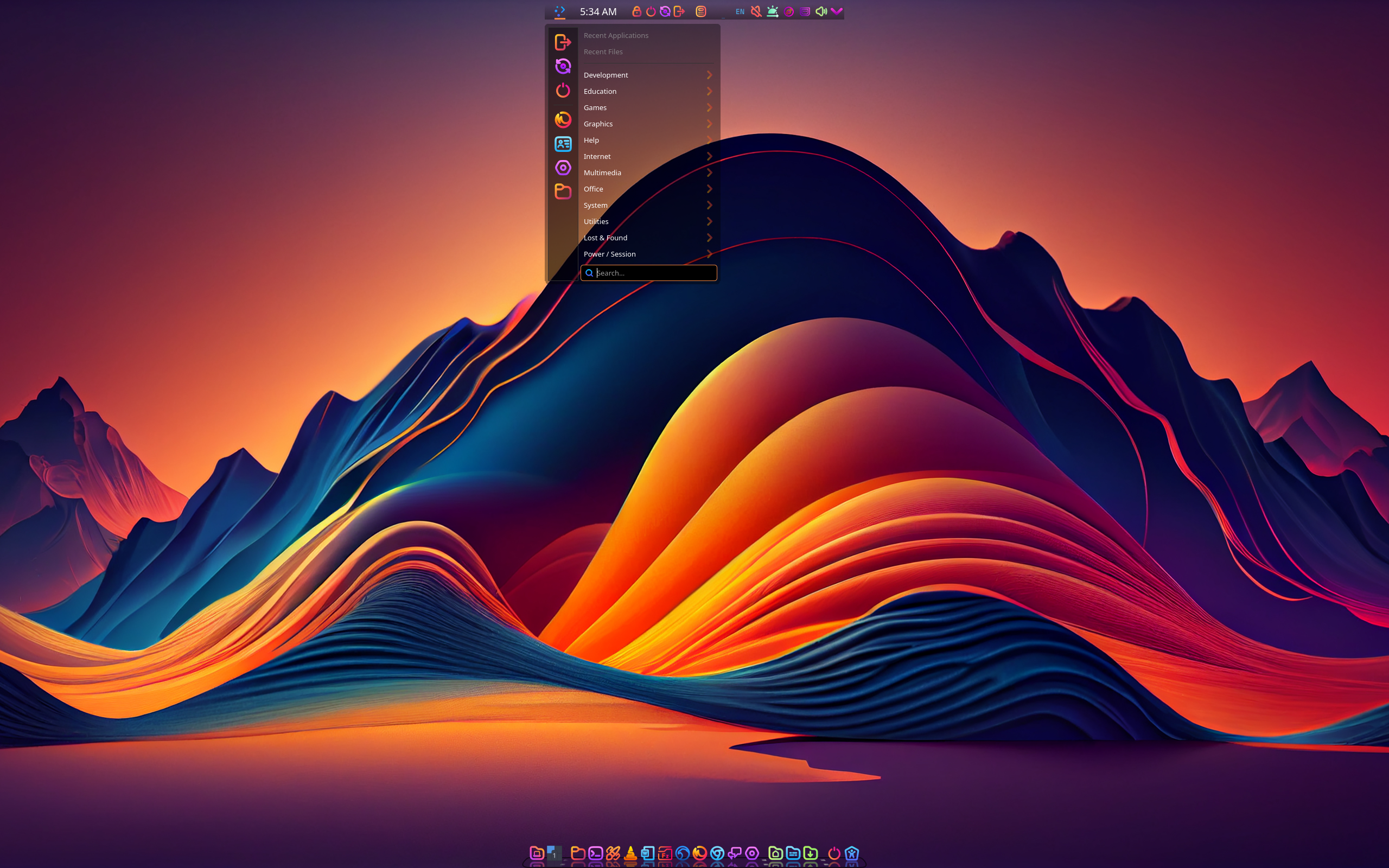Launch Firefox from dock
Screen dimensions: 1389x868
[x=700, y=853]
